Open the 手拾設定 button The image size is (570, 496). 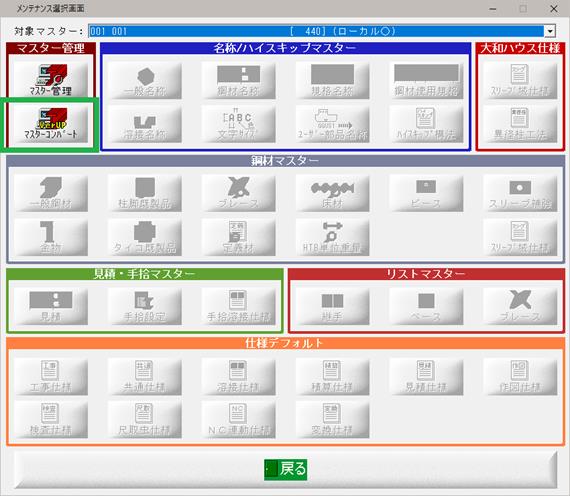[145, 306]
